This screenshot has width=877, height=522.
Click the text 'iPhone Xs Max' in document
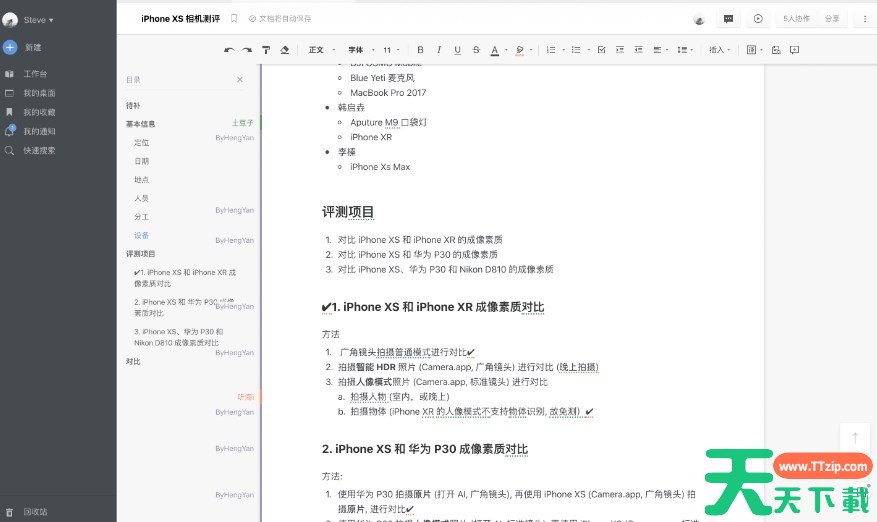pos(380,167)
